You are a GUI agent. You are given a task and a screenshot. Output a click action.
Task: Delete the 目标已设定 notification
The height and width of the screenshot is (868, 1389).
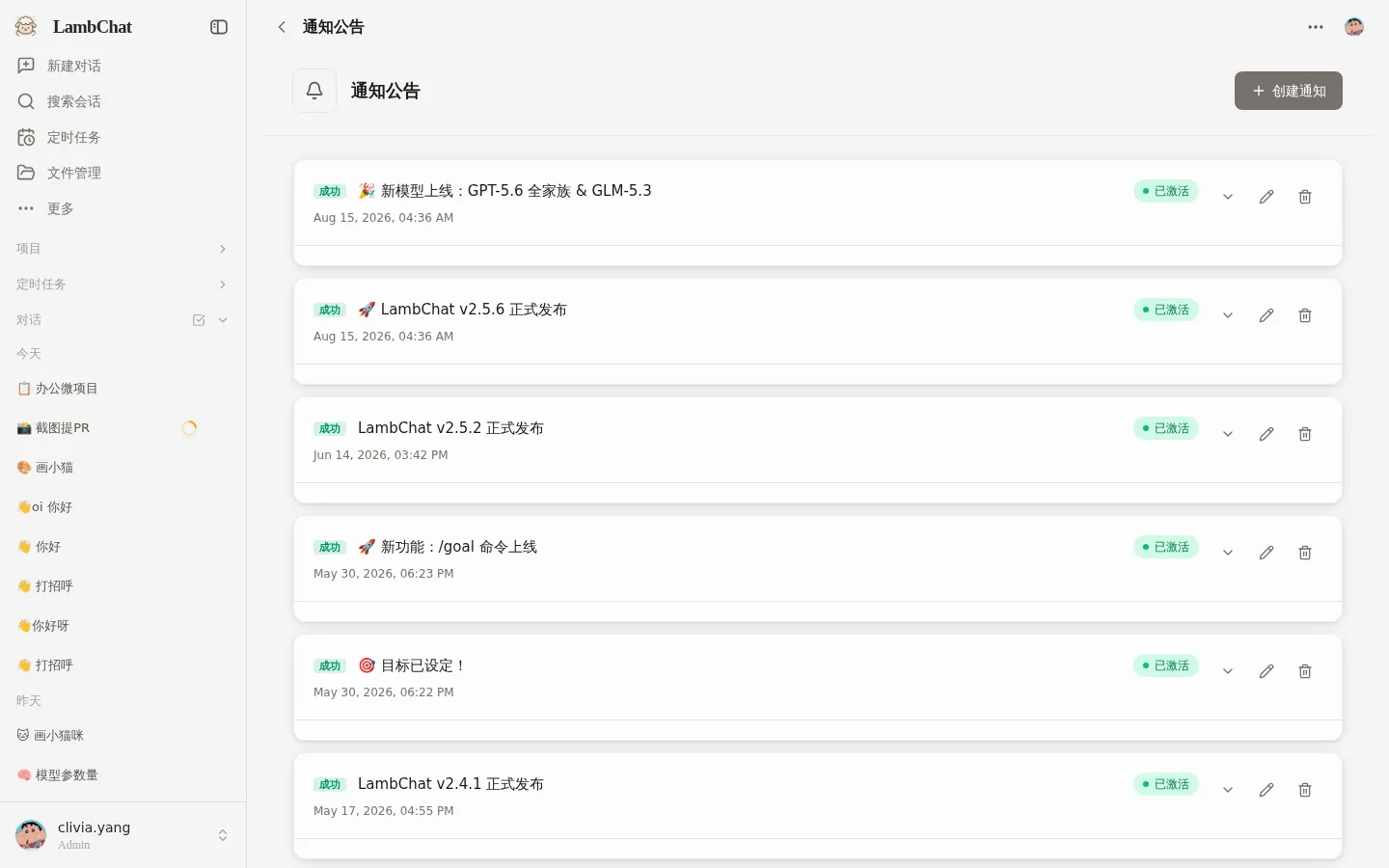coord(1305,671)
